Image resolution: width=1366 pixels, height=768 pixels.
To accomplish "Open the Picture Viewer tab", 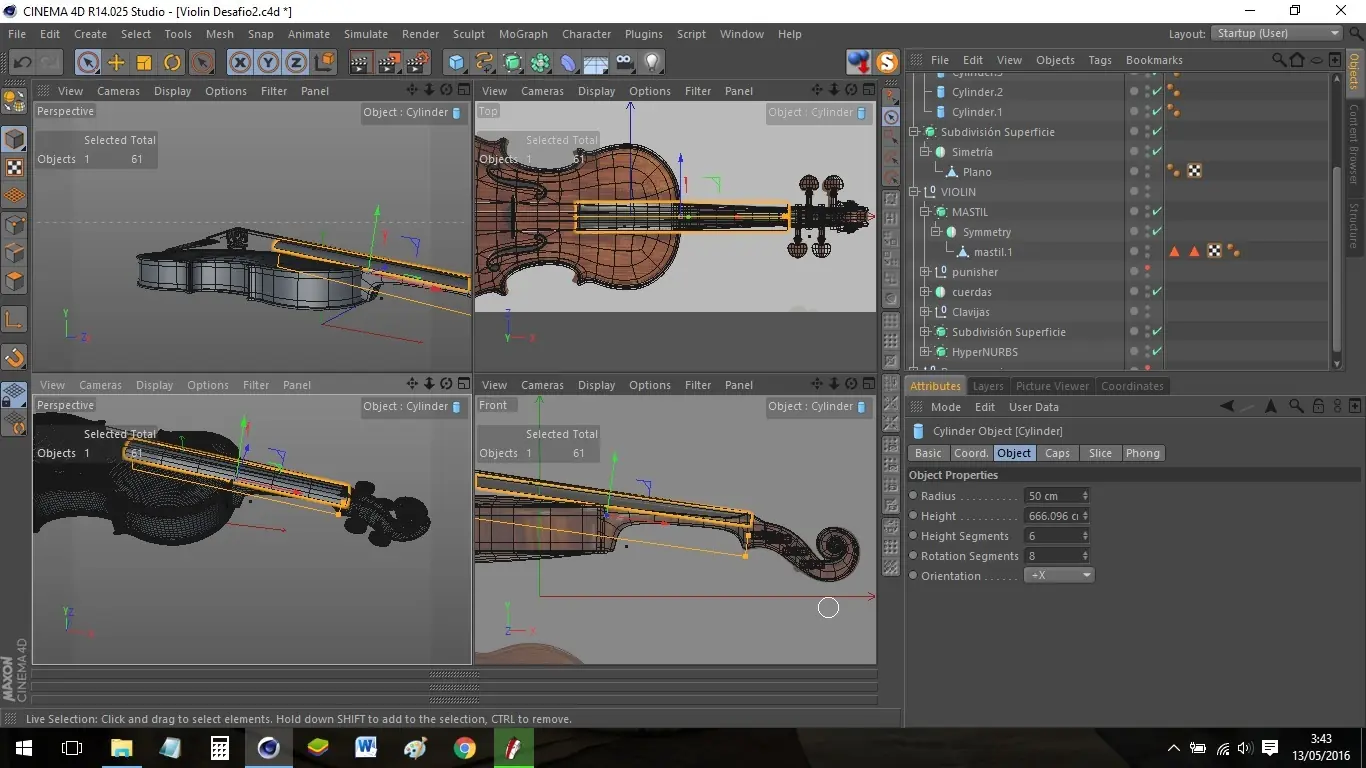I will tap(1052, 386).
